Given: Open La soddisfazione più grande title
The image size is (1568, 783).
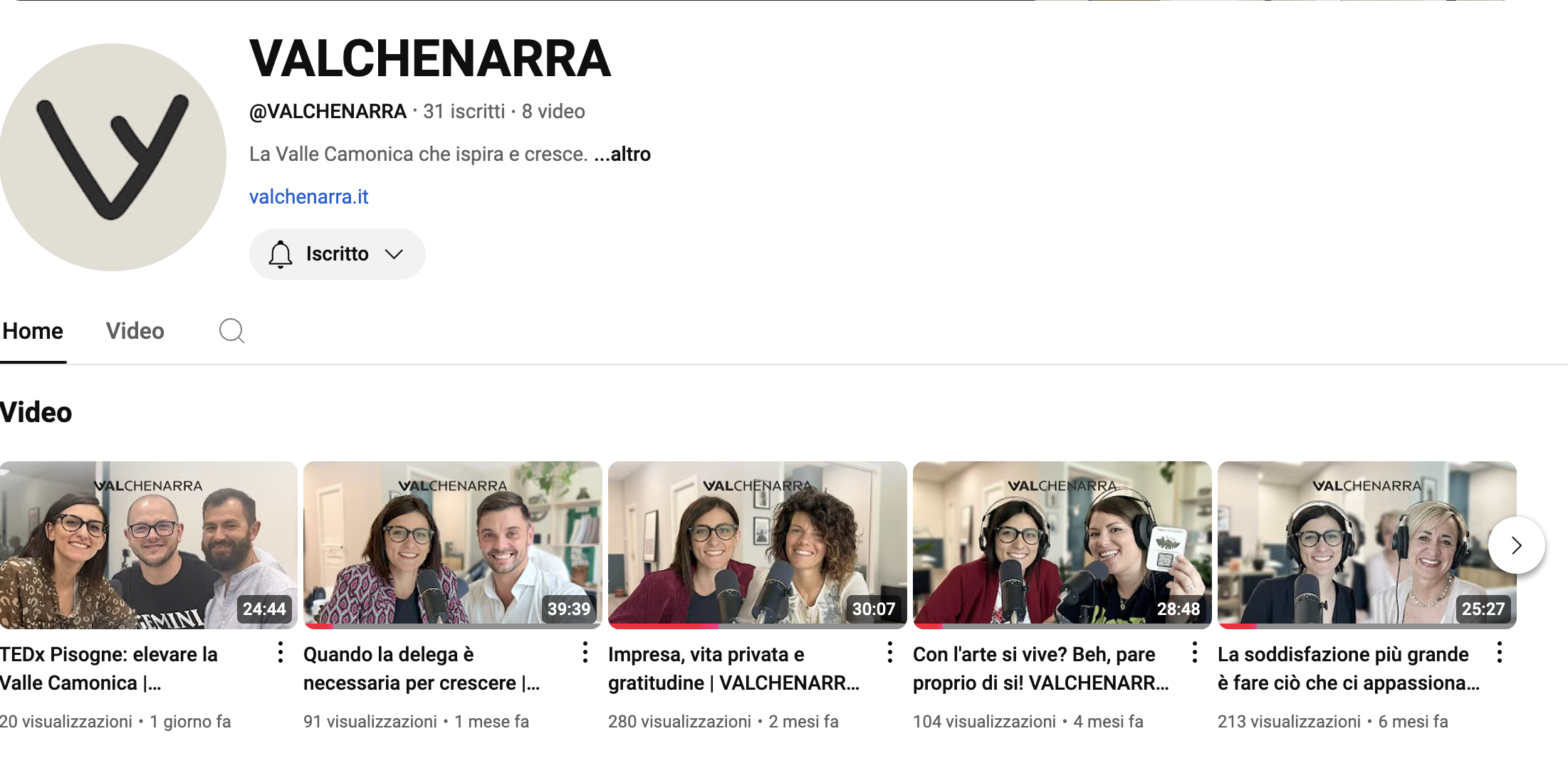Looking at the screenshot, I should click(1349, 668).
